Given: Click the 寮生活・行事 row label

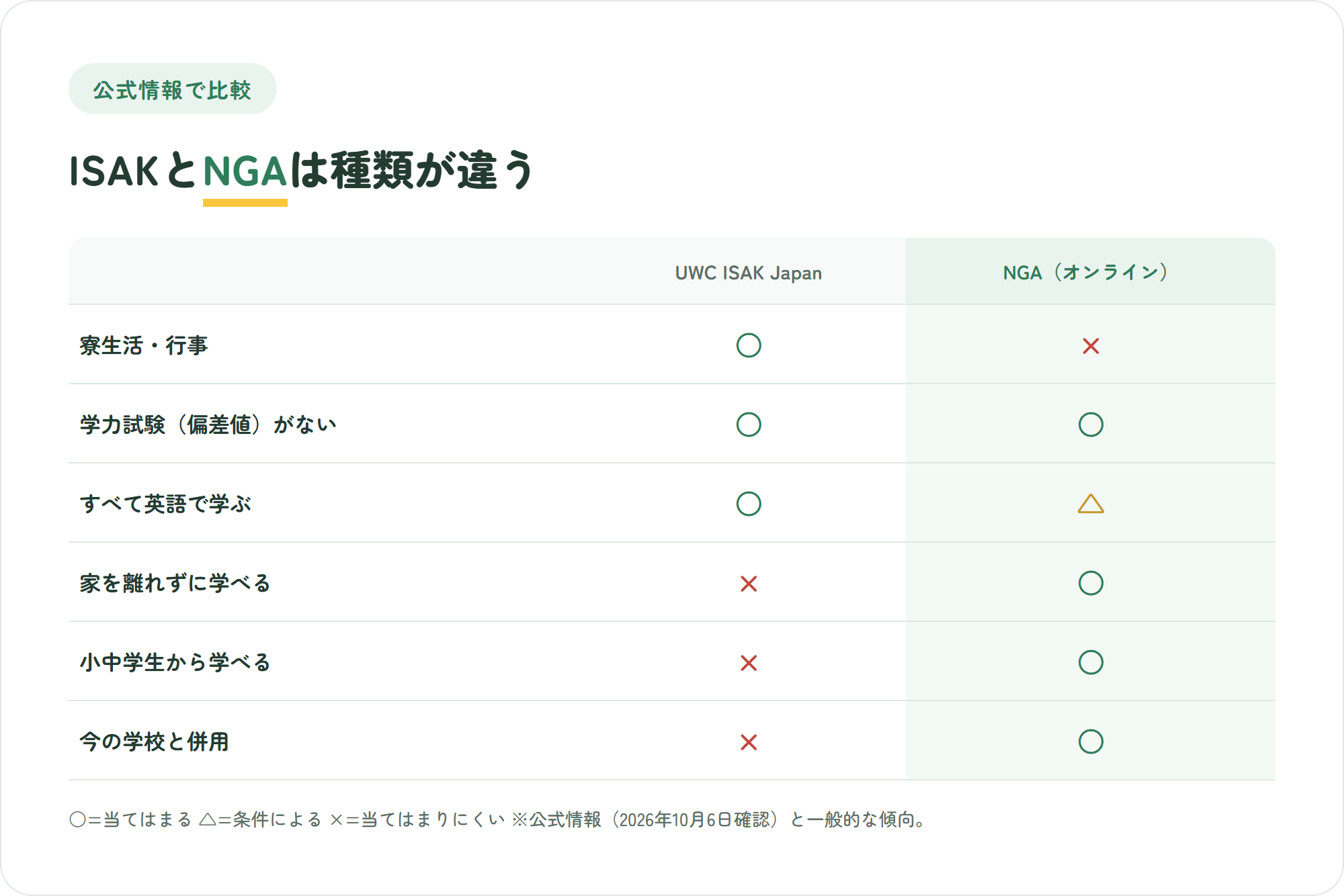Looking at the screenshot, I should [144, 345].
